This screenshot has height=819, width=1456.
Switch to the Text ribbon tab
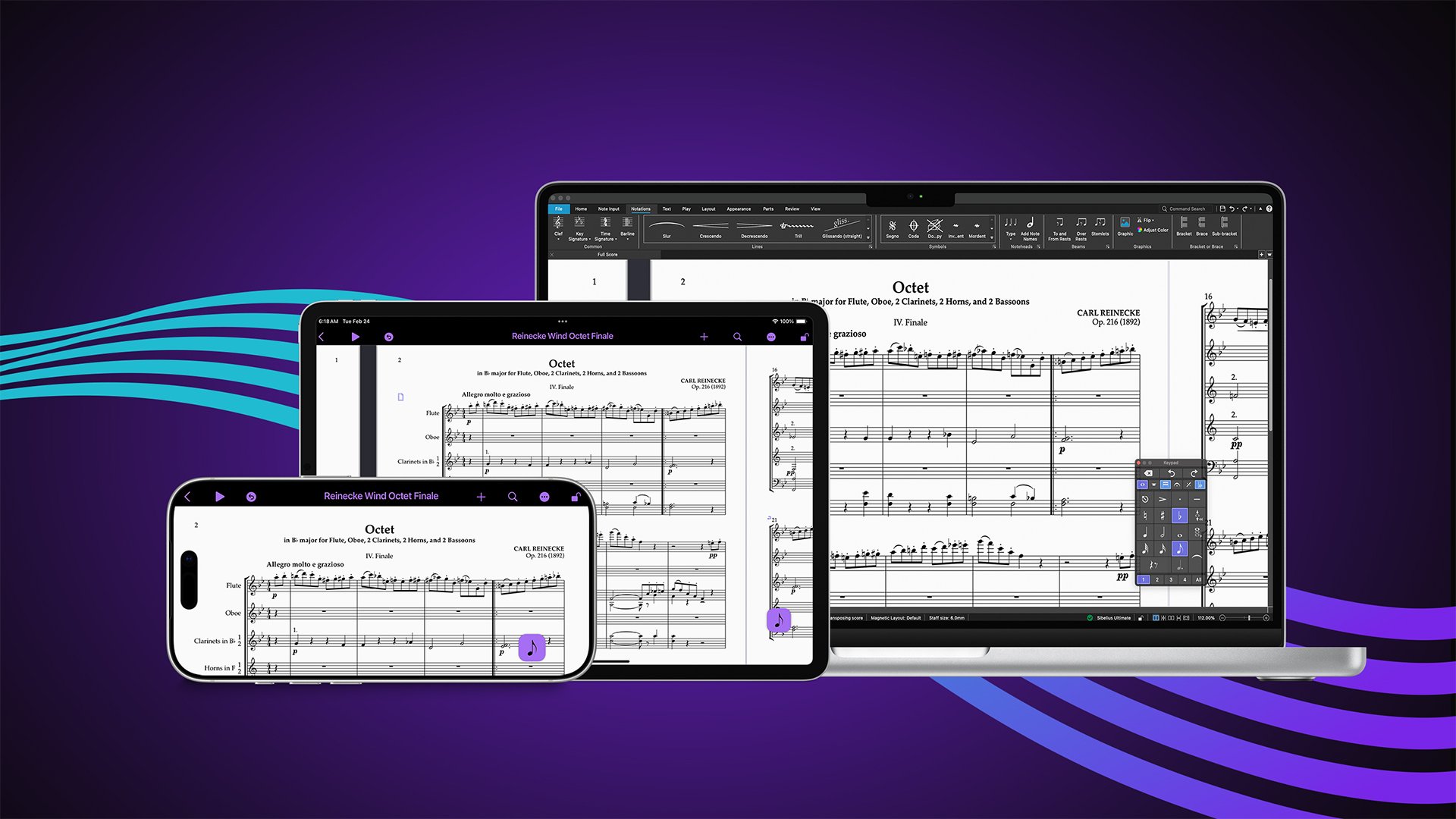[667, 209]
